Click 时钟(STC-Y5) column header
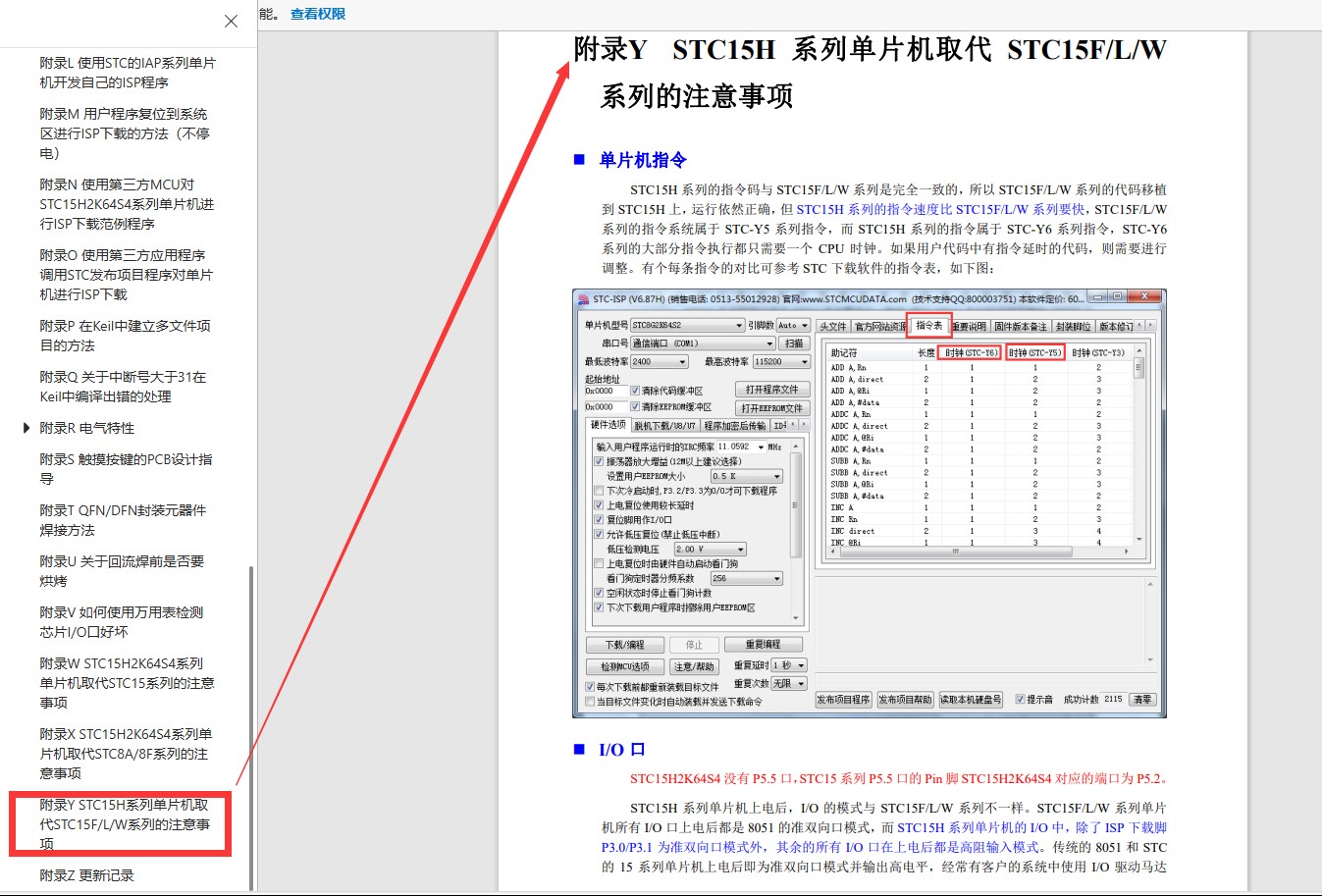Image resolution: width=1322 pixels, height=896 pixels. click(x=1034, y=352)
